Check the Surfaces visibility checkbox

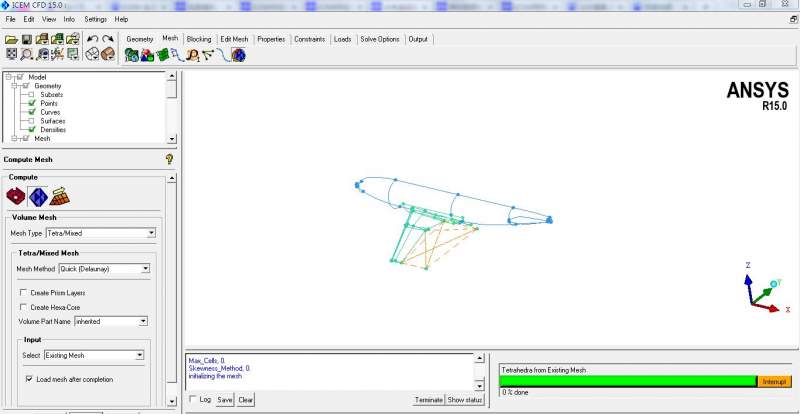(x=31, y=121)
